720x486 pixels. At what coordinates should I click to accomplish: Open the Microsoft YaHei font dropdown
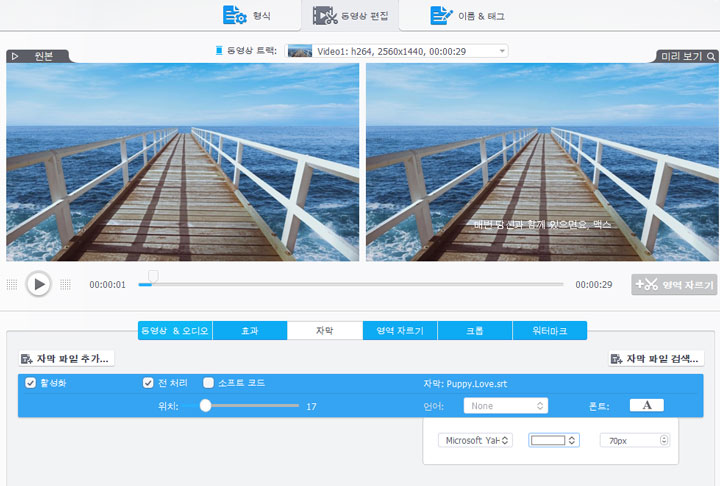pos(475,440)
